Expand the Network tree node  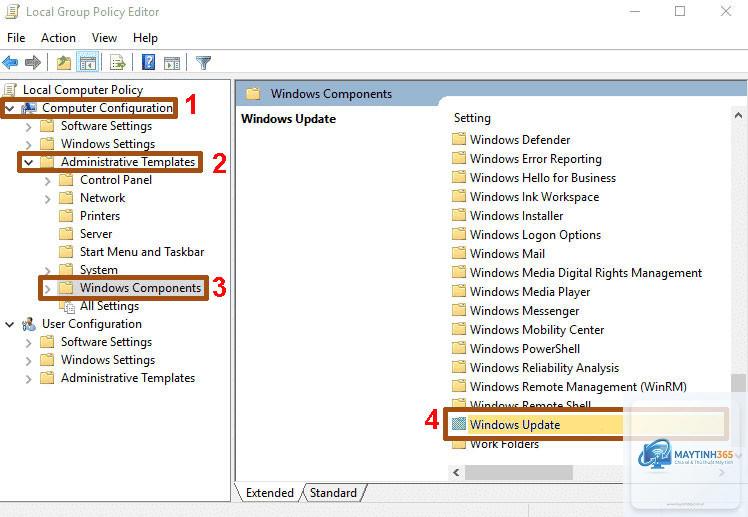(x=47, y=199)
